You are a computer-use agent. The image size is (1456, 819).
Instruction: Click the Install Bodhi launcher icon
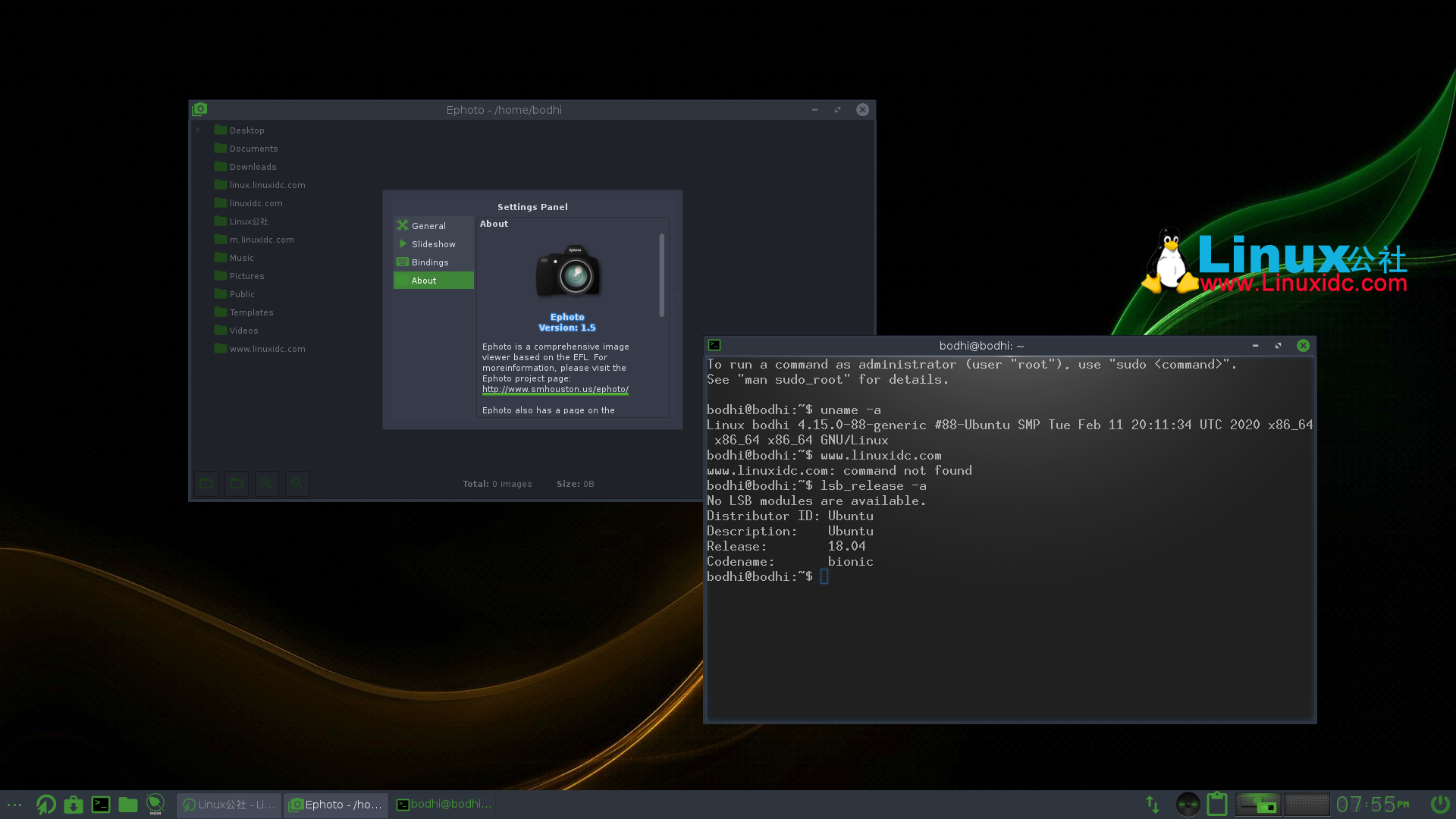(155, 805)
